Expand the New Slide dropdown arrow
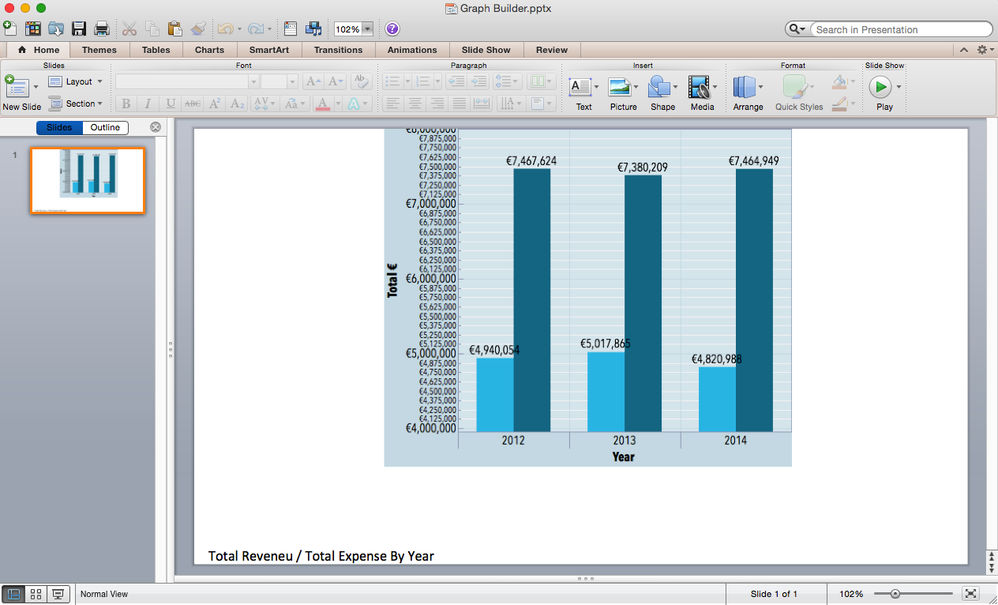The width and height of the screenshot is (998, 605). 36,87
